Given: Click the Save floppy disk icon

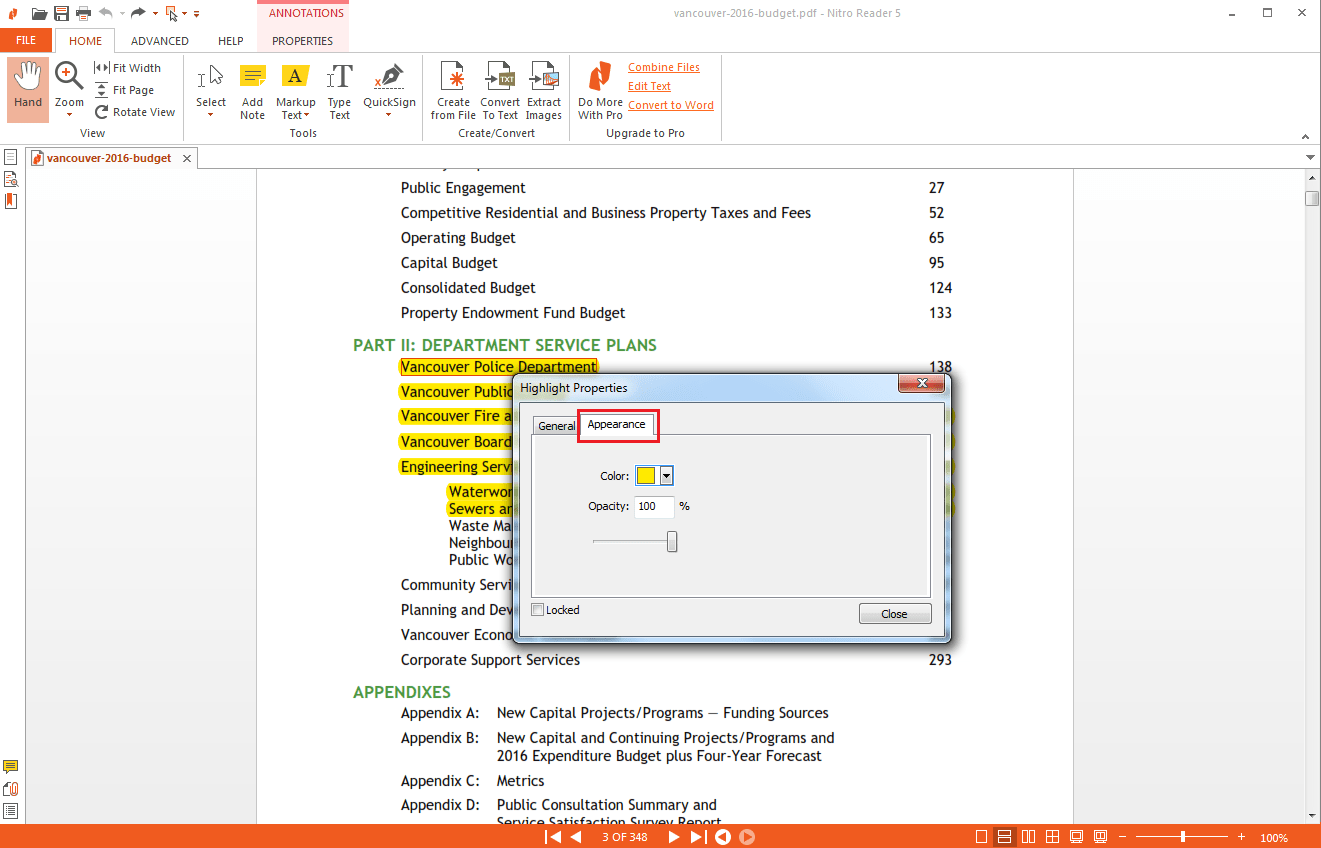Looking at the screenshot, I should pyautogui.click(x=62, y=13).
